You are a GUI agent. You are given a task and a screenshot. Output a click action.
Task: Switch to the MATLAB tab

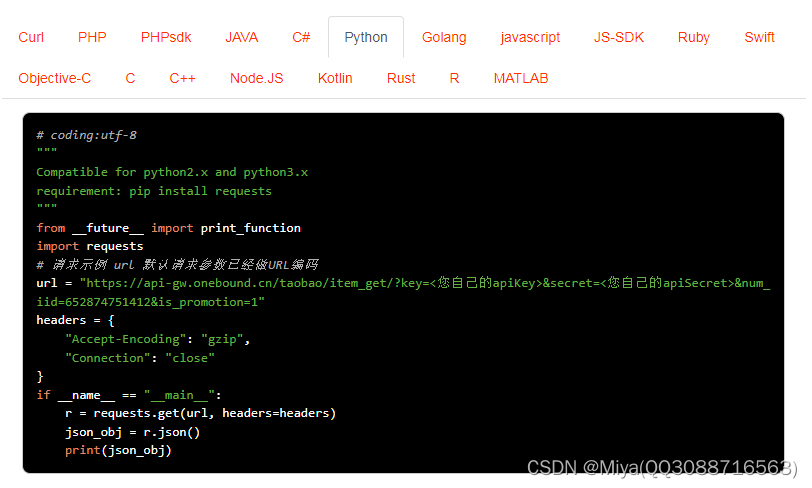[x=521, y=78]
